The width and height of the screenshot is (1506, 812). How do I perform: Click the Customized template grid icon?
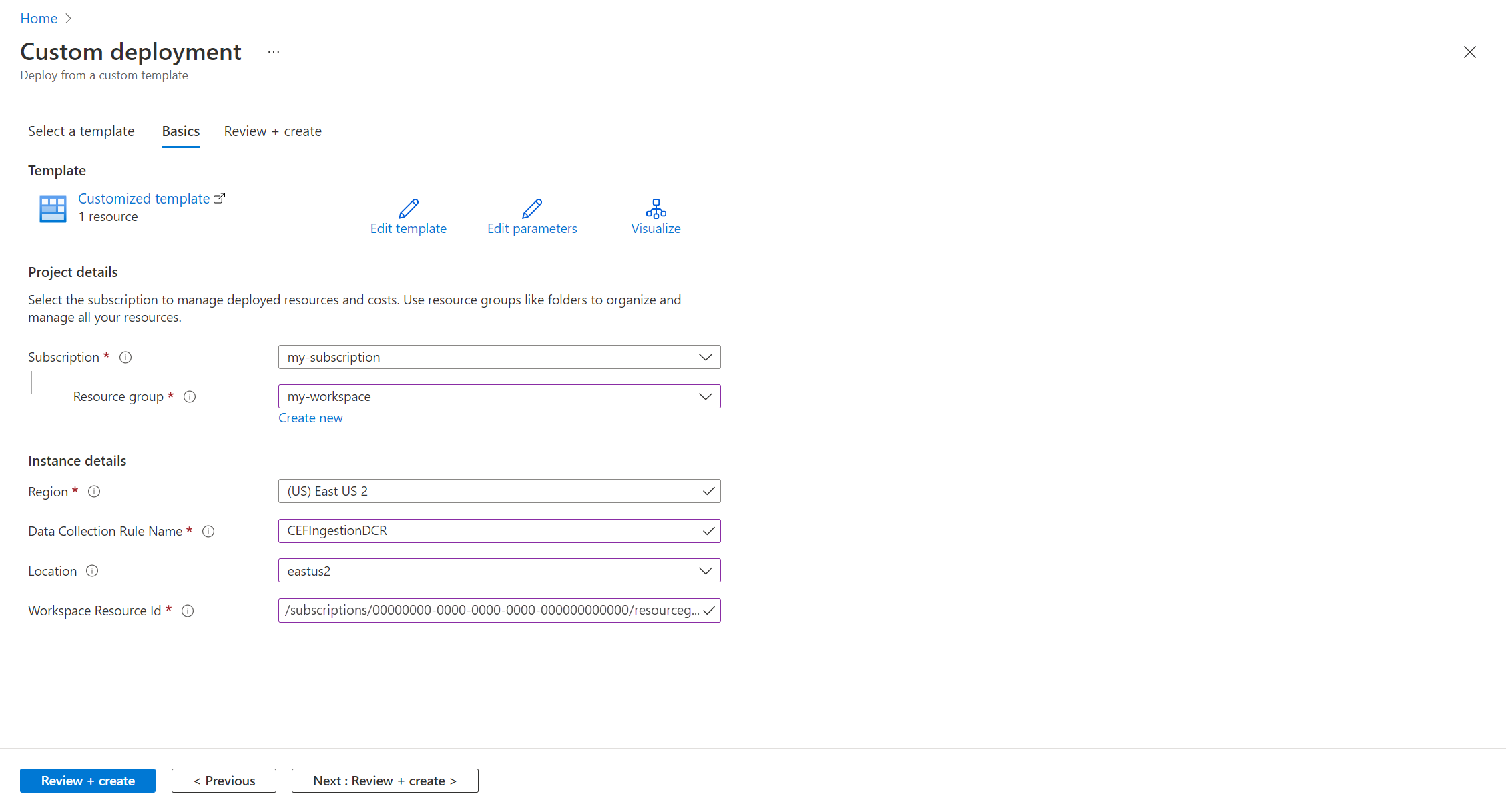pyautogui.click(x=53, y=209)
